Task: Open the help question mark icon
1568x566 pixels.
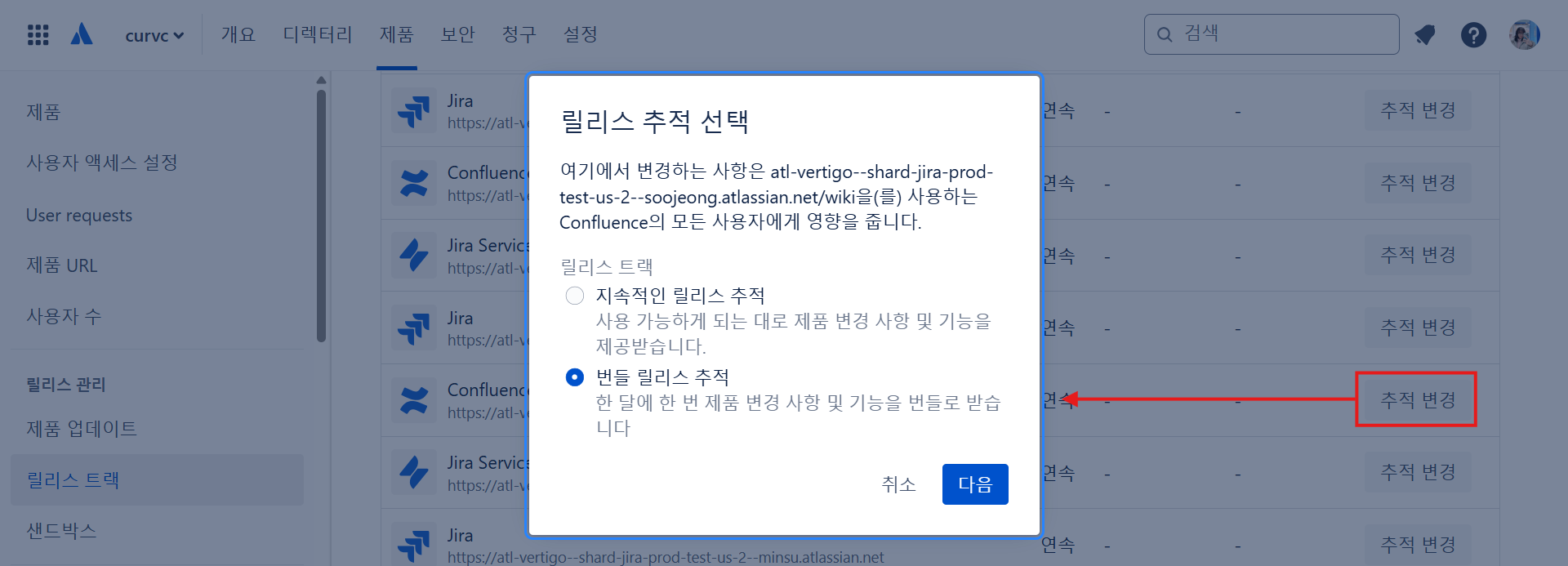Action: click(x=1473, y=35)
